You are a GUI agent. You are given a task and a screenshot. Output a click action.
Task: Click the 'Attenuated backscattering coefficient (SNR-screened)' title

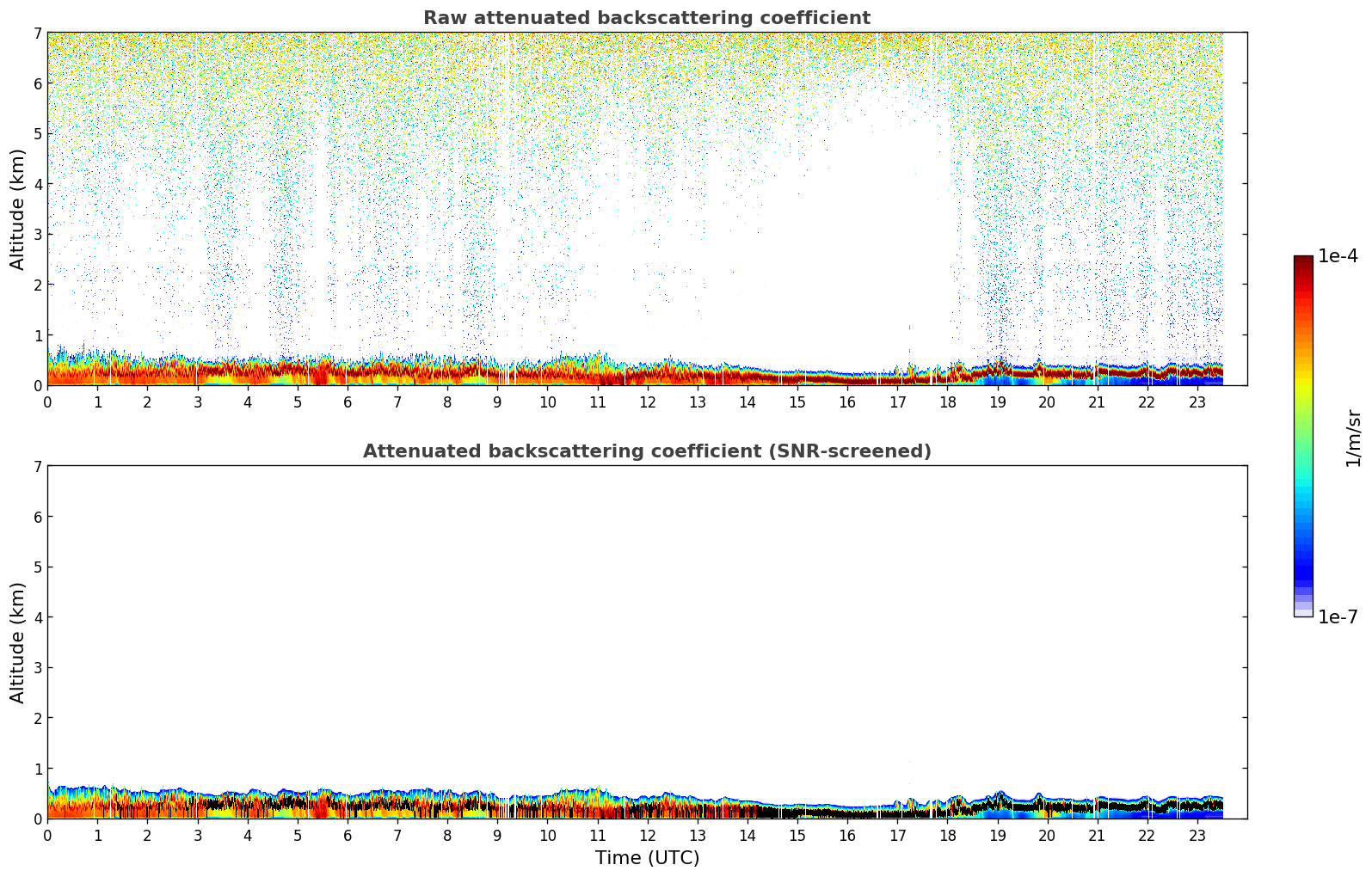[x=647, y=451]
